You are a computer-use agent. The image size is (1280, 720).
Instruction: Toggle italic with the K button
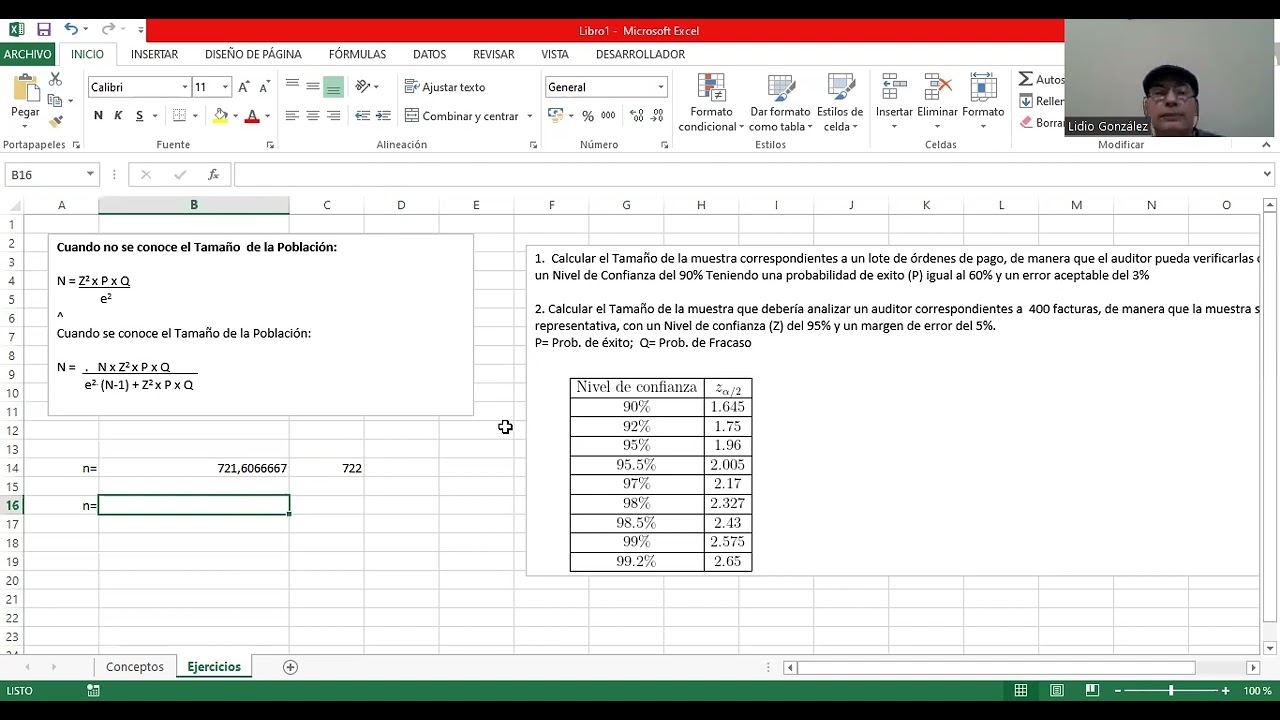pyautogui.click(x=118, y=116)
